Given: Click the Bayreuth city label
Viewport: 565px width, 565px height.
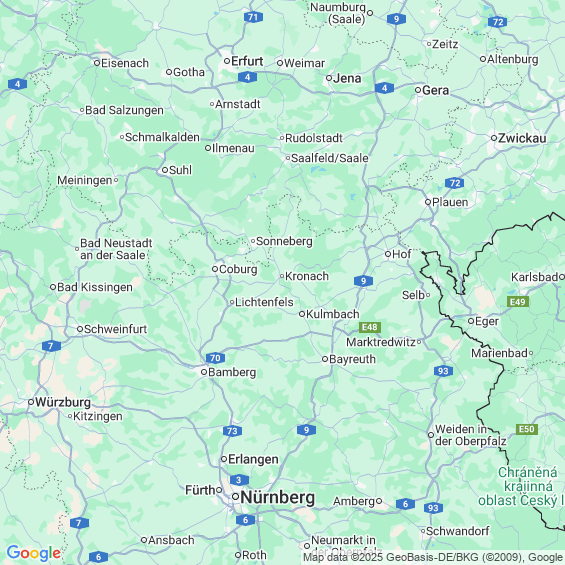Looking at the screenshot, I should (352, 359).
